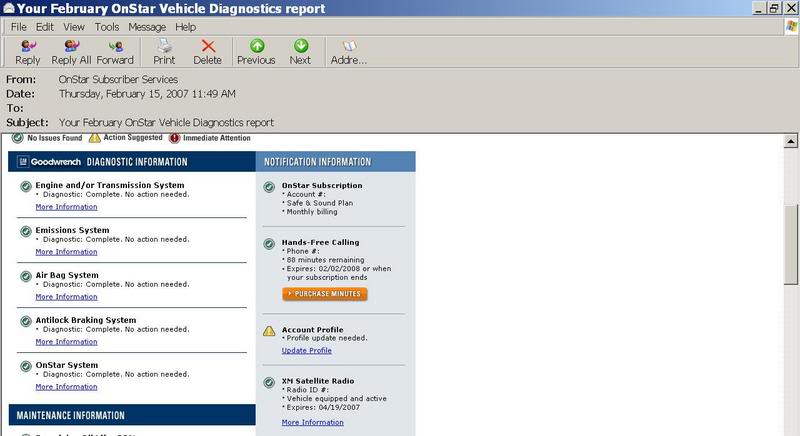Click the subject line text in header

pos(166,122)
